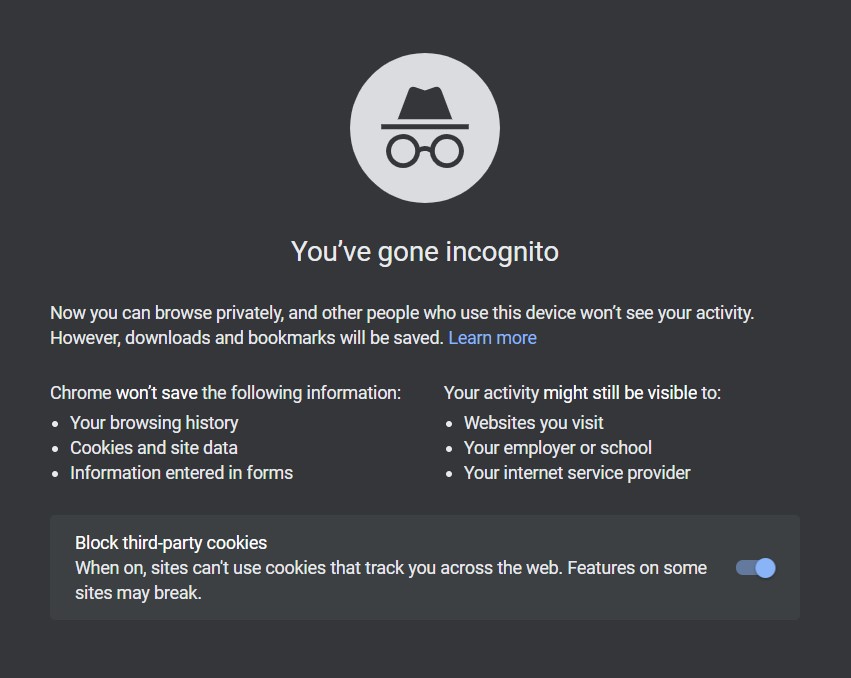Click the "sites may break." text line
The image size is (851, 678).
click(x=138, y=593)
